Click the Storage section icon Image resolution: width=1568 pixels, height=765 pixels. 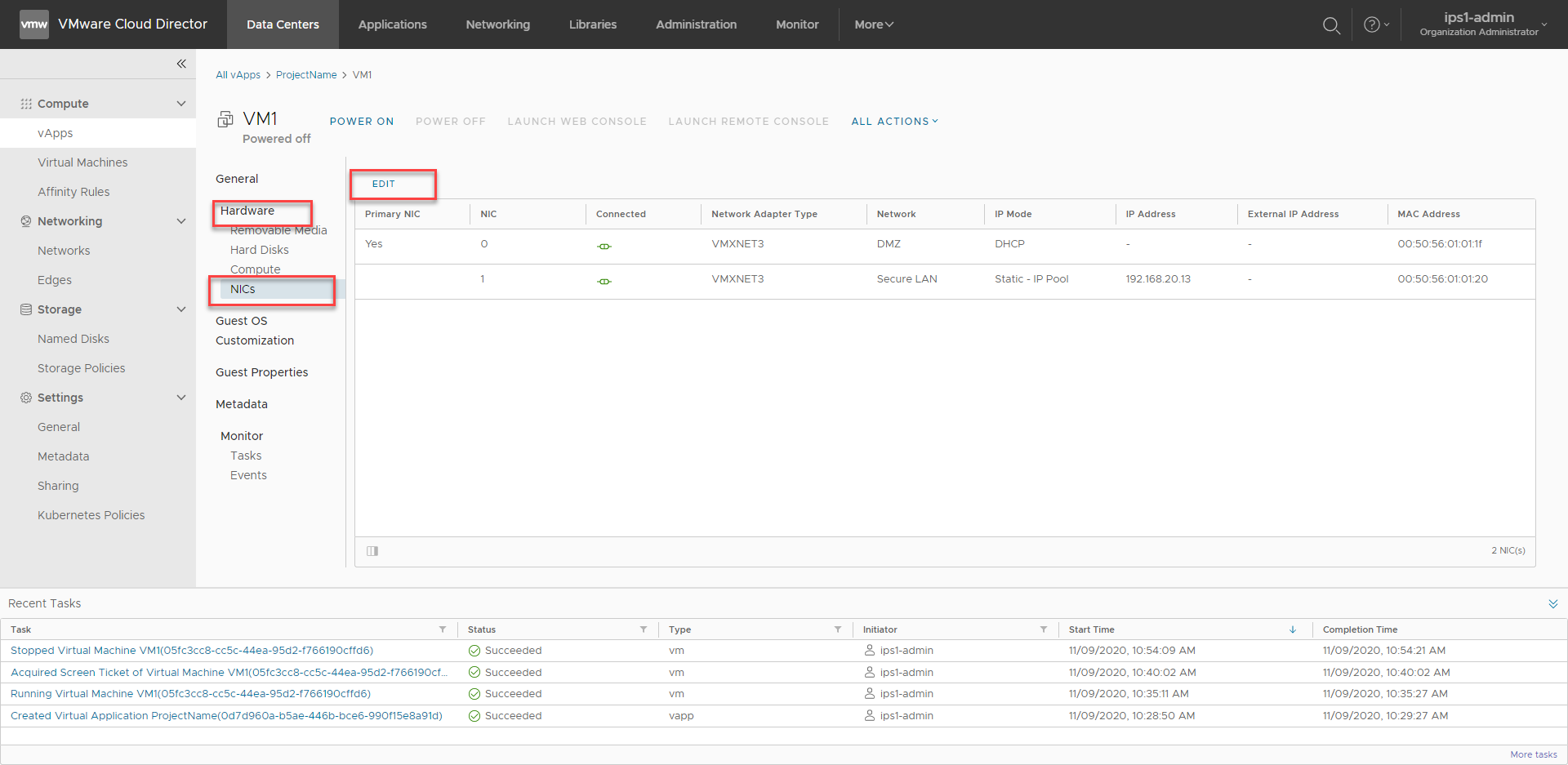pyautogui.click(x=26, y=309)
